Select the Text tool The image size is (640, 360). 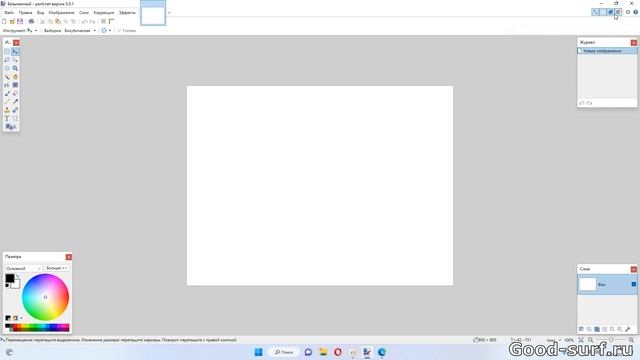(7, 119)
